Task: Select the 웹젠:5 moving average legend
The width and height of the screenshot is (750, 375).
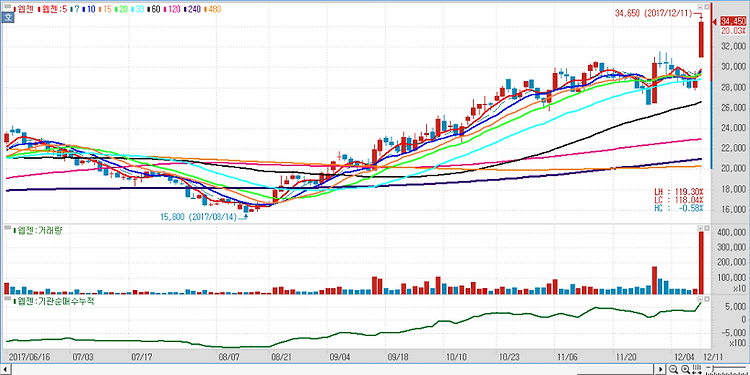Action: (x=52, y=9)
